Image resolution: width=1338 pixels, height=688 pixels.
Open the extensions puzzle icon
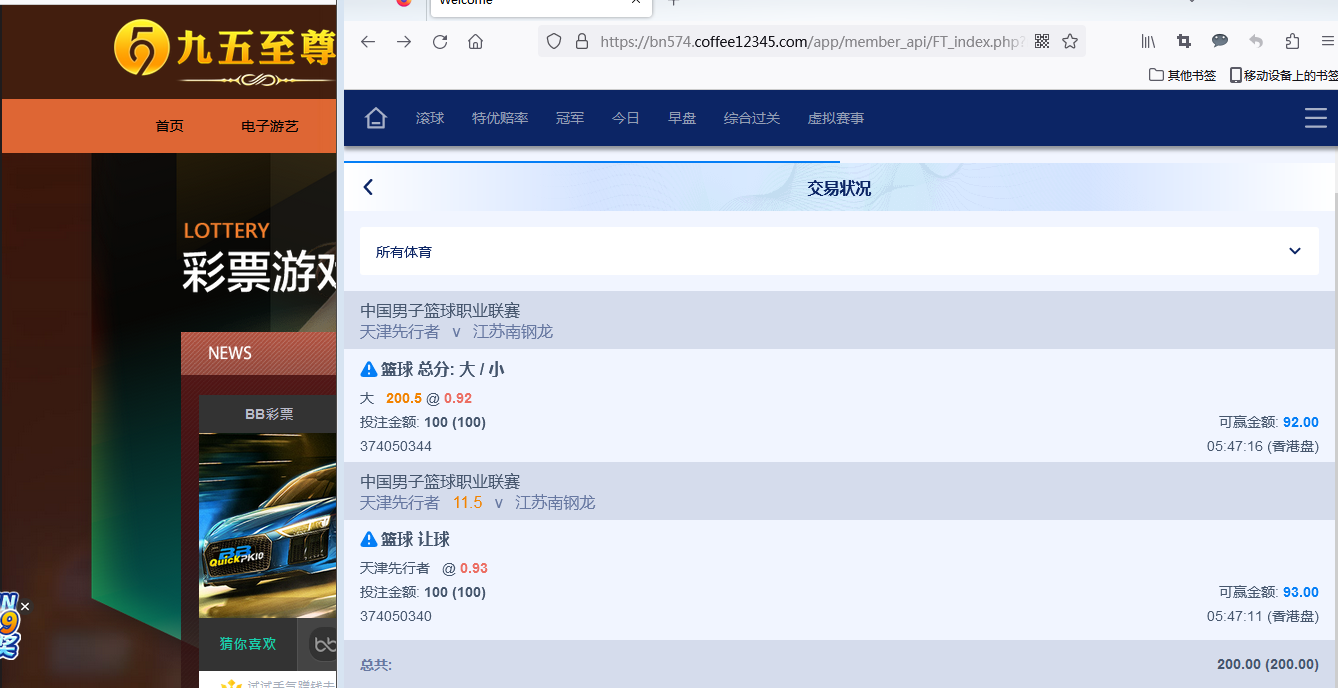coord(1292,41)
